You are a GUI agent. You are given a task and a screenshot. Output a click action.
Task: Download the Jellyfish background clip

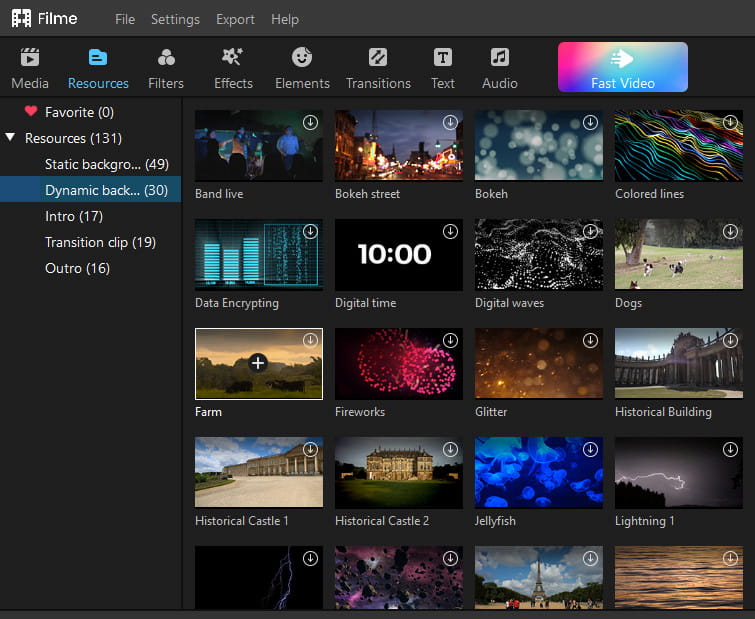pos(590,449)
